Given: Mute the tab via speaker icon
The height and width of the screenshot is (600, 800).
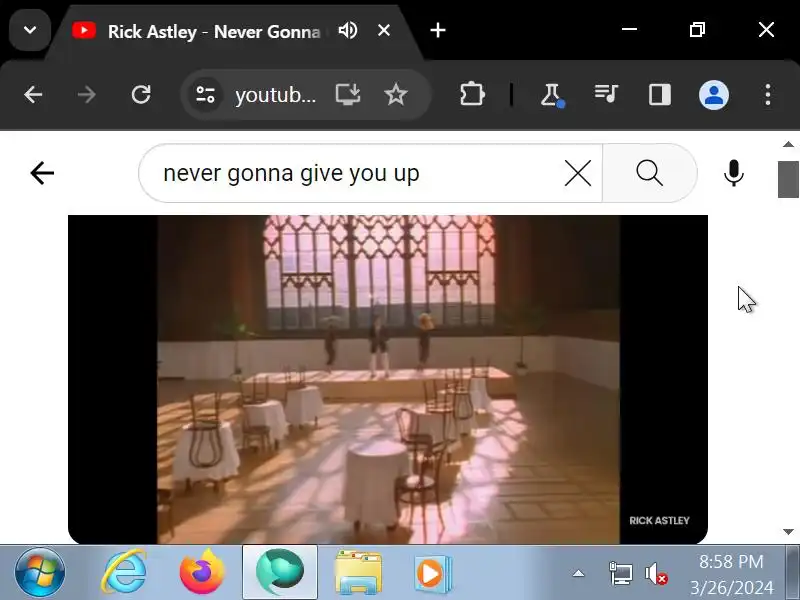Looking at the screenshot, I should pos(348,31).
